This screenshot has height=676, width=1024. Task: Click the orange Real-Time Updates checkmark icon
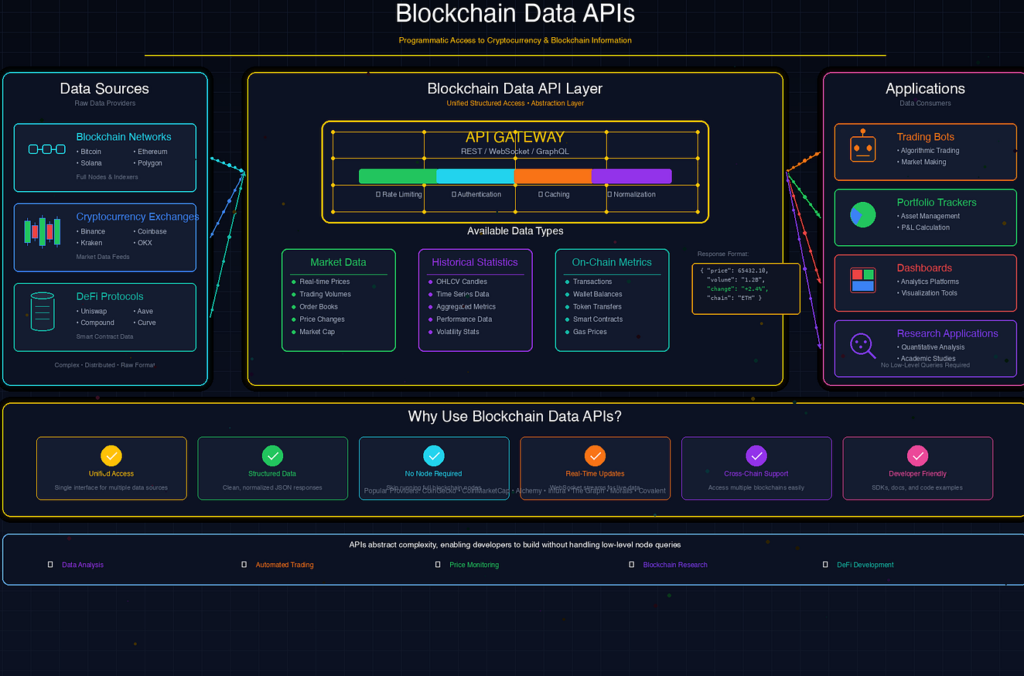pos(595,455)
